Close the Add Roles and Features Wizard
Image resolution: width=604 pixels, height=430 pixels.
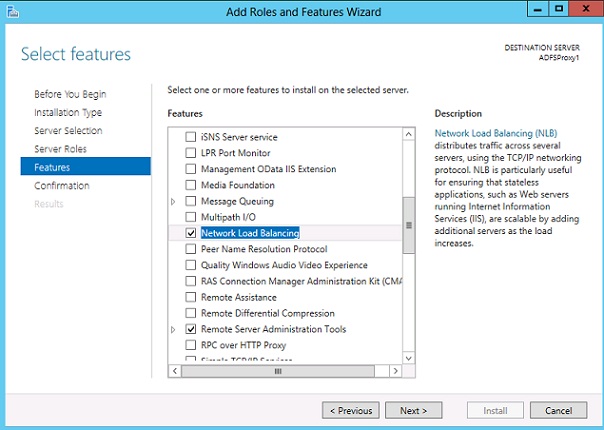tap(586, 9)
